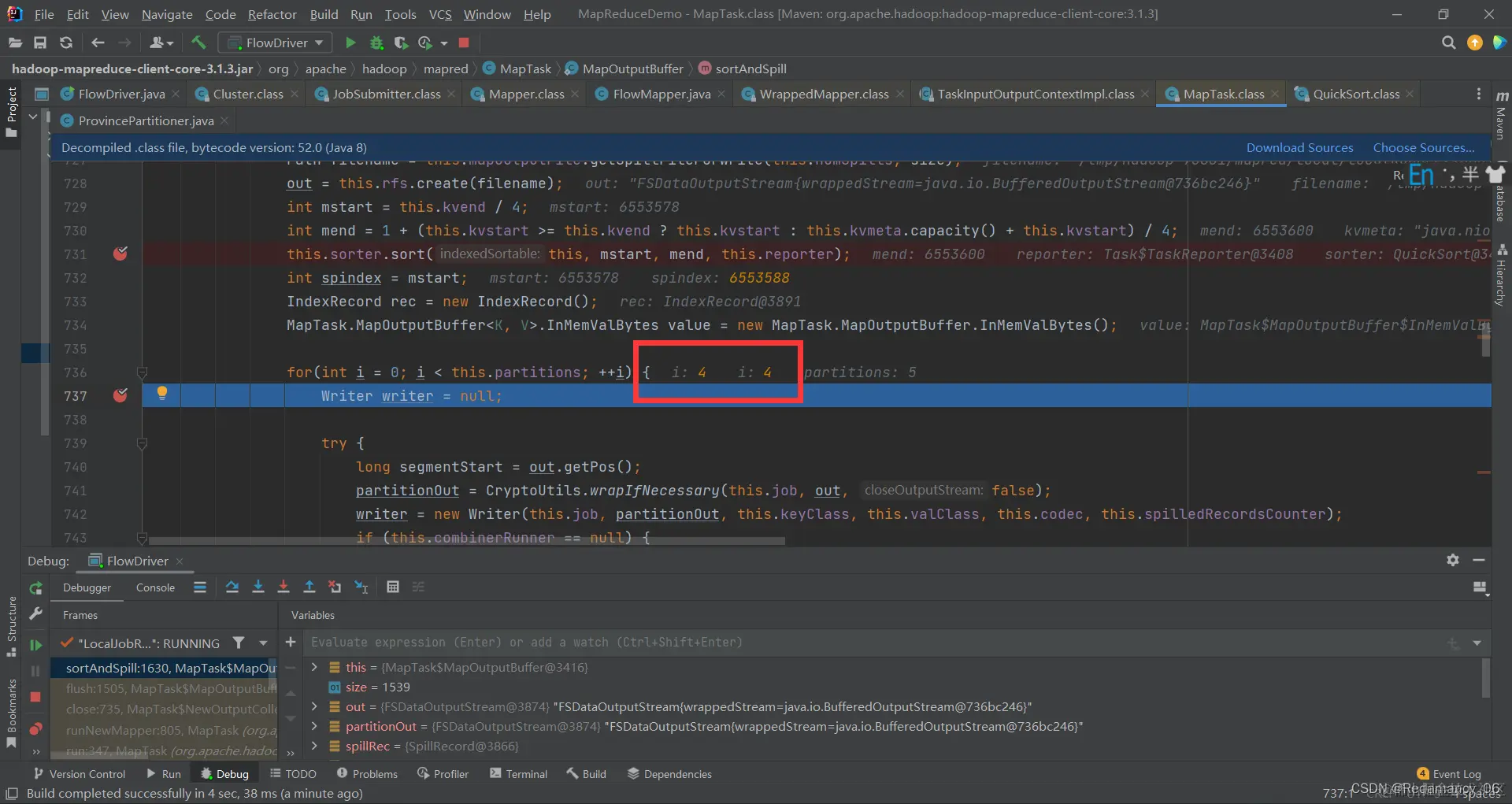The width and height of the screenshot is (1512, 804).
Task: Open the dropdown arrow next to the profiler icon
Action: (444, 43)
